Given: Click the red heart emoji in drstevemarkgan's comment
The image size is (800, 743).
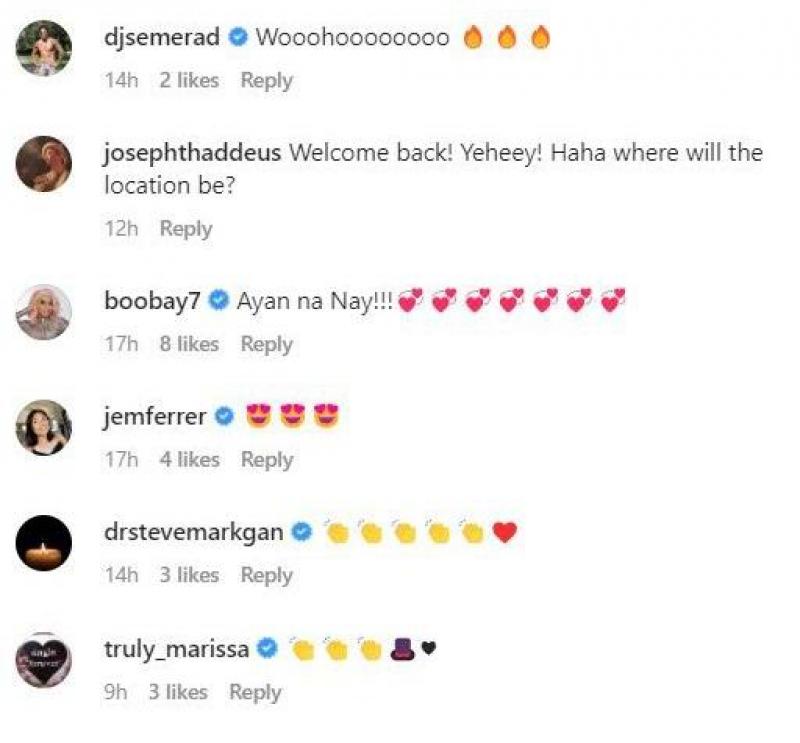Looking at the screenshot, I should 505,532.
